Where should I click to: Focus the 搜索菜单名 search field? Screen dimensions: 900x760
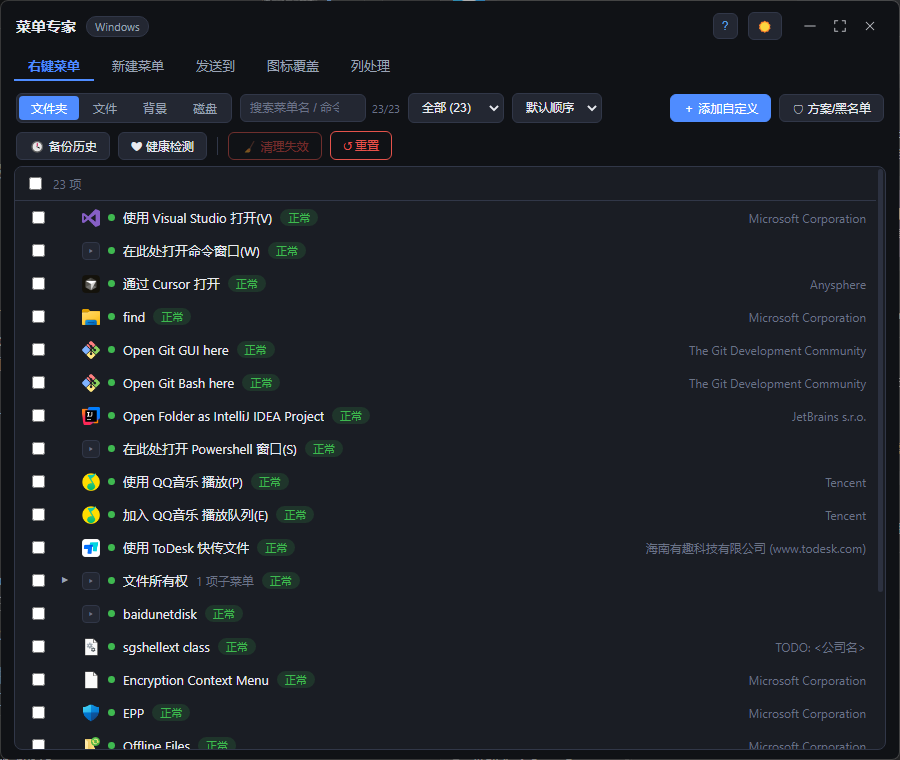[302, 108]
